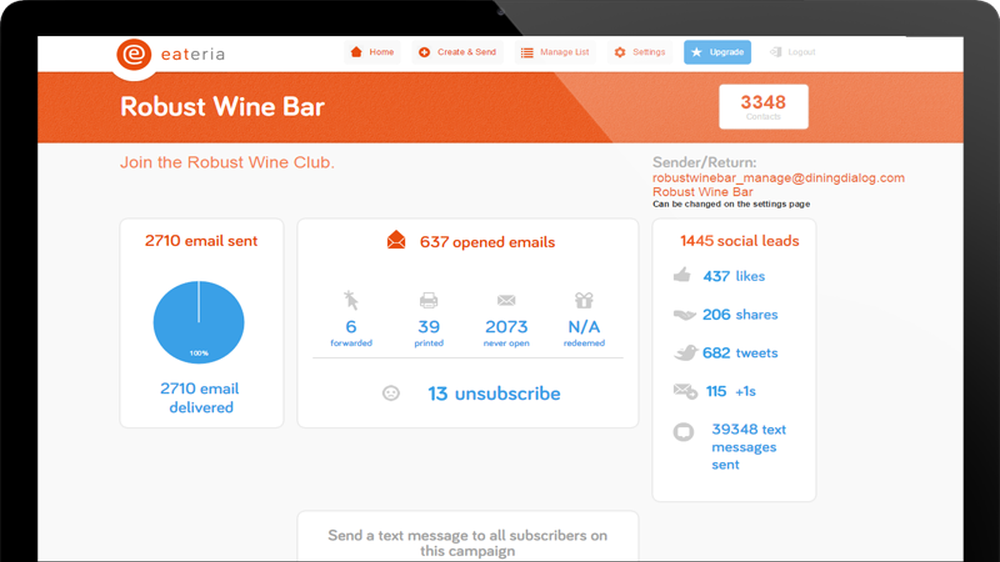This screenshot has height=562, width=1000.
Task: Click the +1s mail icon
Action: click(x=686, y=390)
